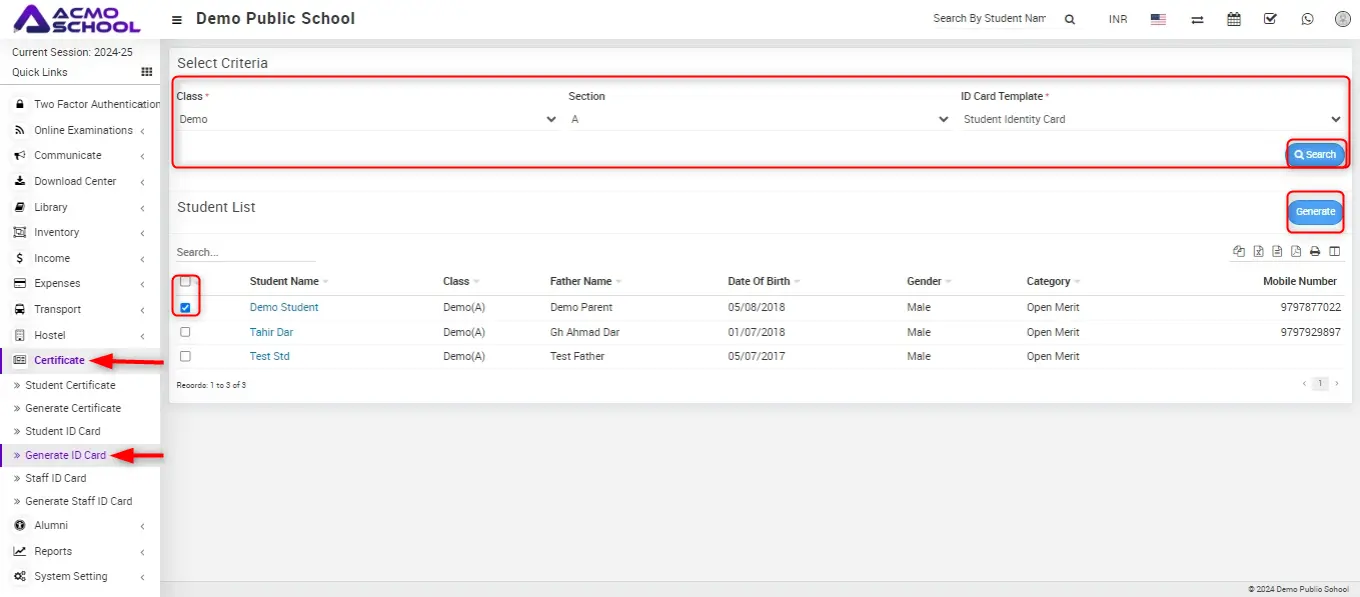Click the blue Search button
Viewport: 1360px width, 597px height.
pos(1315,155)
